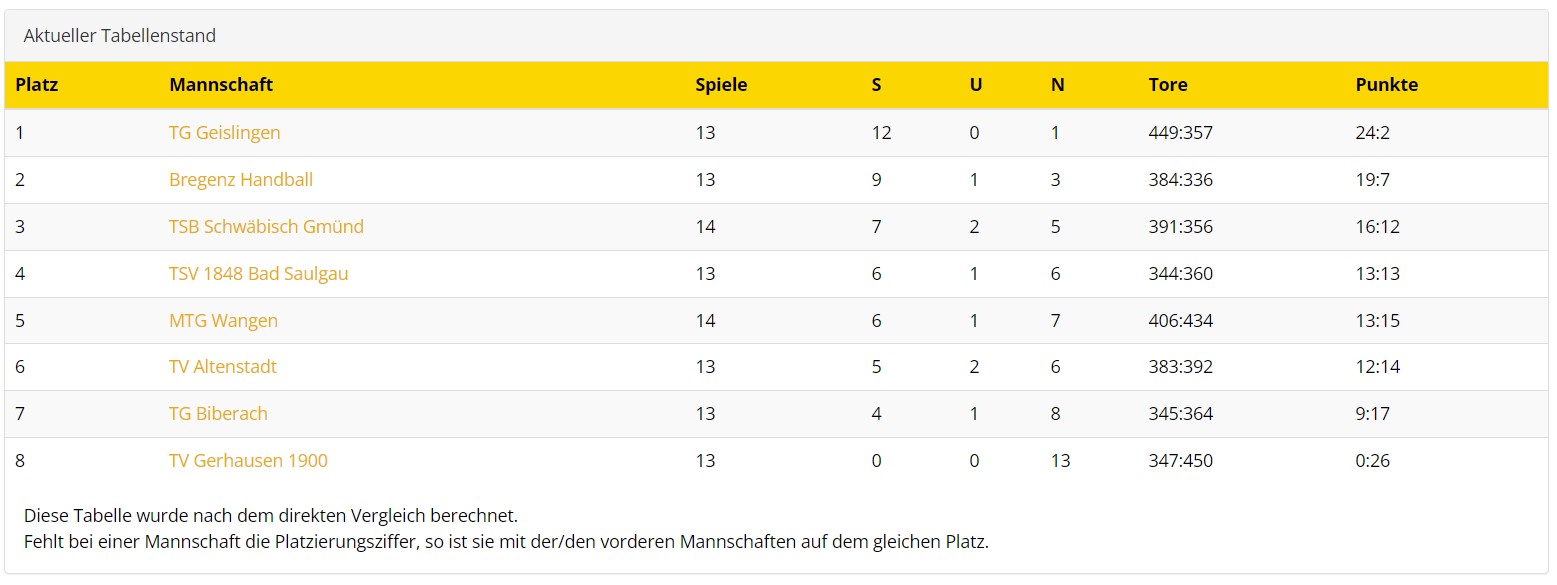The image size is (1557, 585).
Task: Open TV Gerhausen 1900 team page
Action: click(x=248, y=461)
